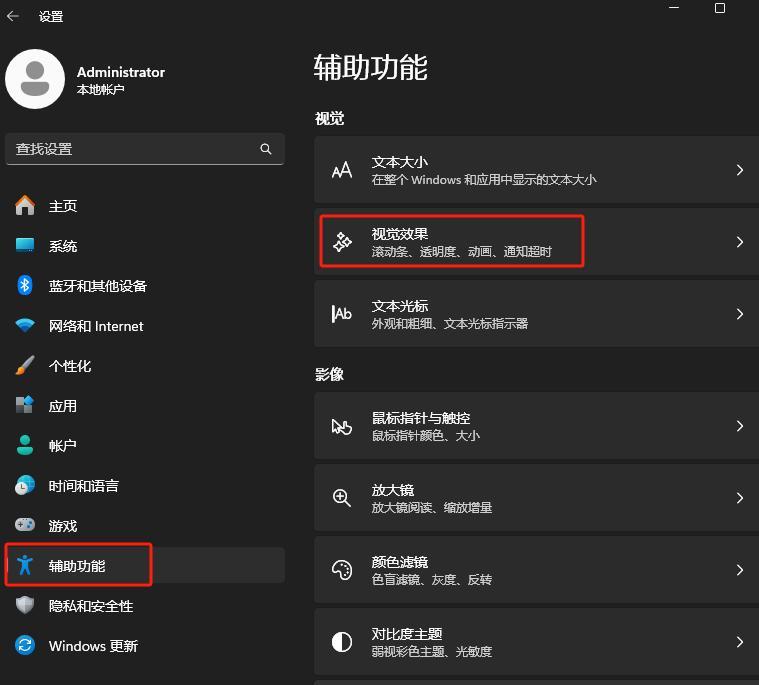Image resolution: width=759 pixels, height=685 pixels.
Task: Click the Windows Update sync icon
Action: pos(26,646)
